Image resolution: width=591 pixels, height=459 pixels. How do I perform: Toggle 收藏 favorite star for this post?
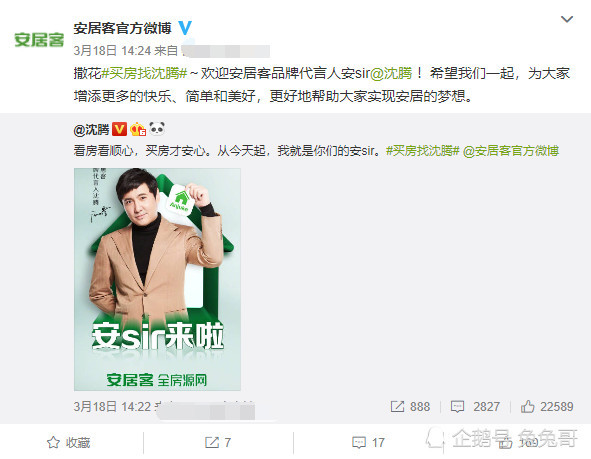[69, 442]
